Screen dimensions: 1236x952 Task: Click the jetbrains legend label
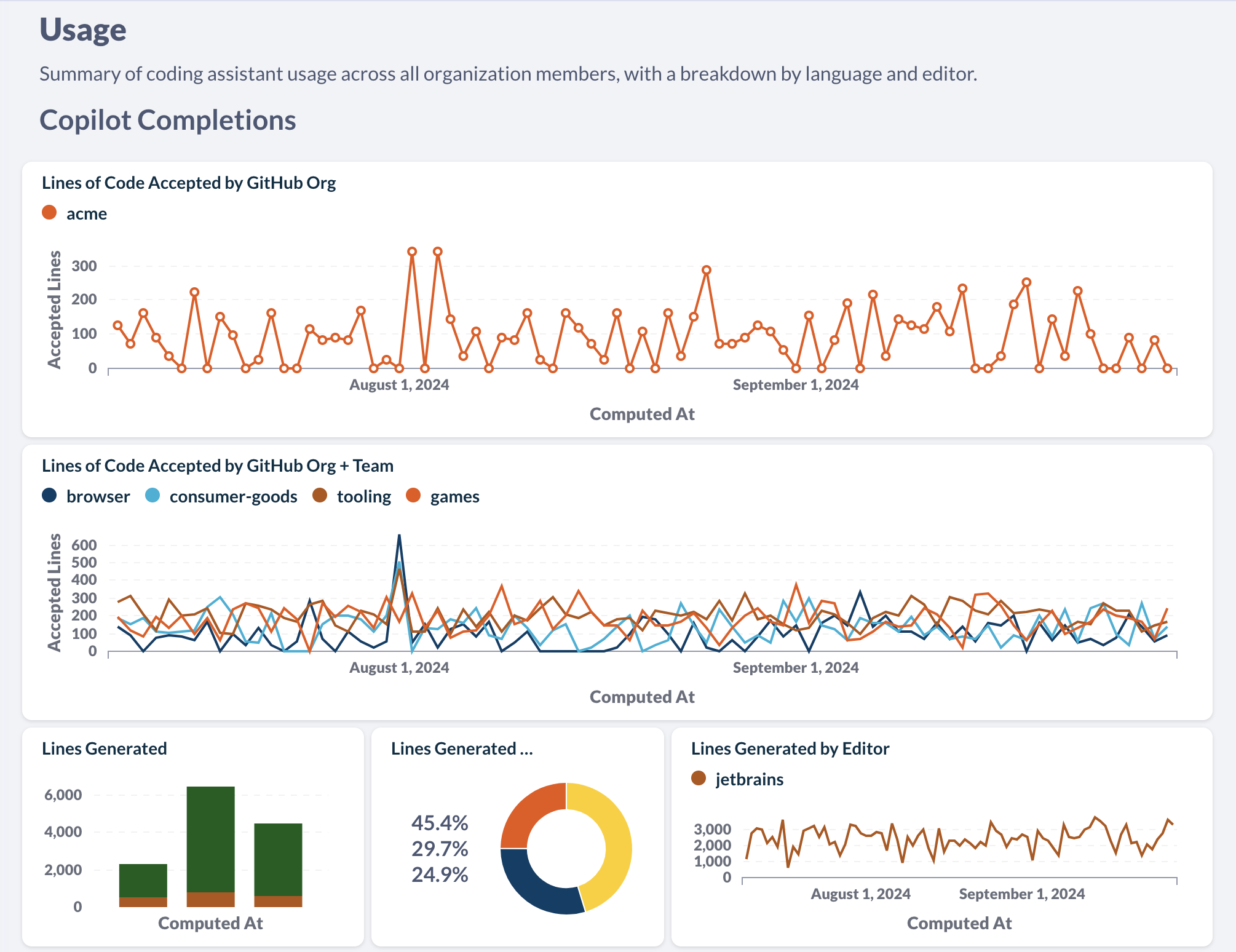coord(750,780)
